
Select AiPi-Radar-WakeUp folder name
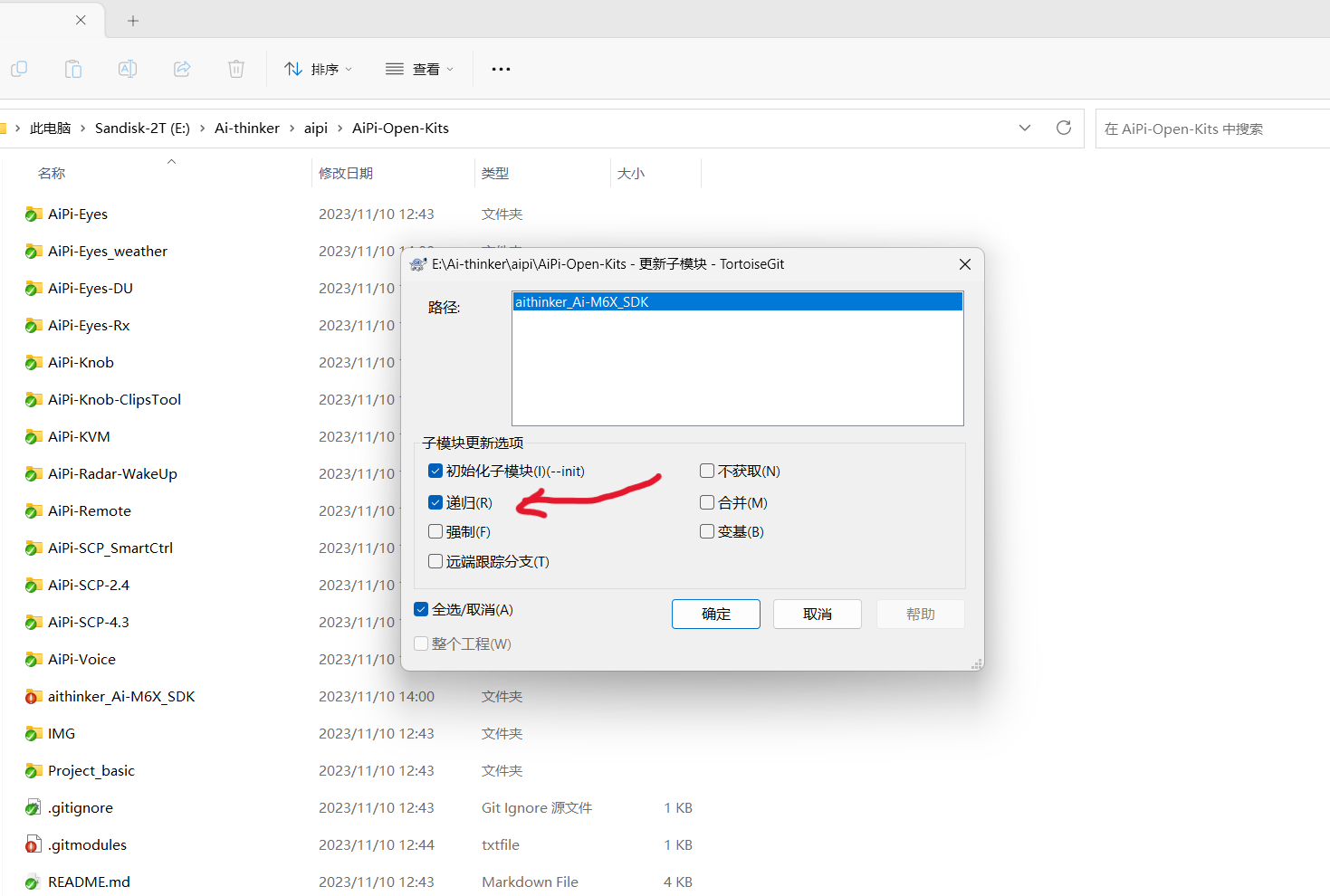[112, 474]
